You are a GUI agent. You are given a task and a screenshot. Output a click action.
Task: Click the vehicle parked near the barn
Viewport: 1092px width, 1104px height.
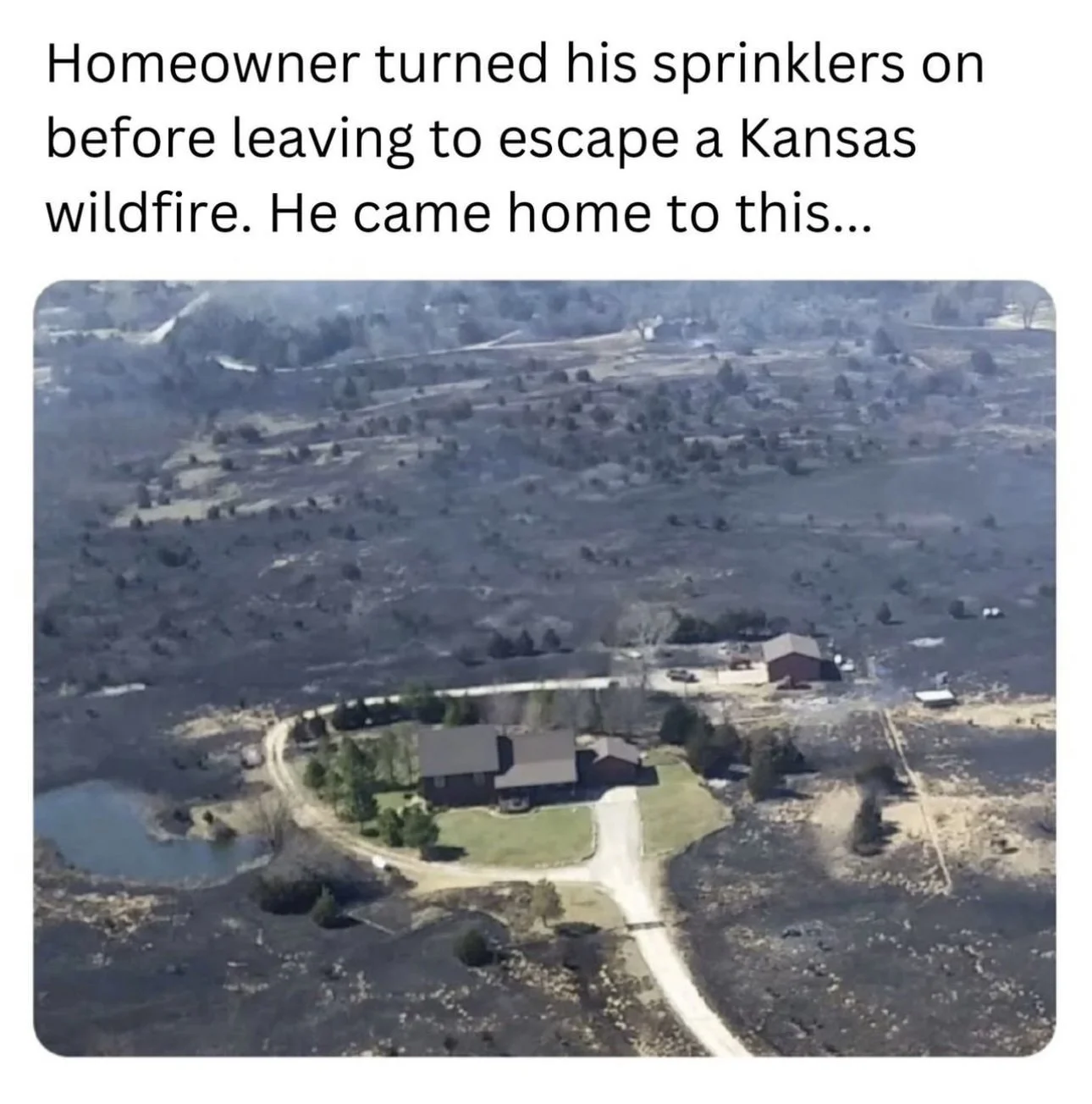(x=683, y=675)
